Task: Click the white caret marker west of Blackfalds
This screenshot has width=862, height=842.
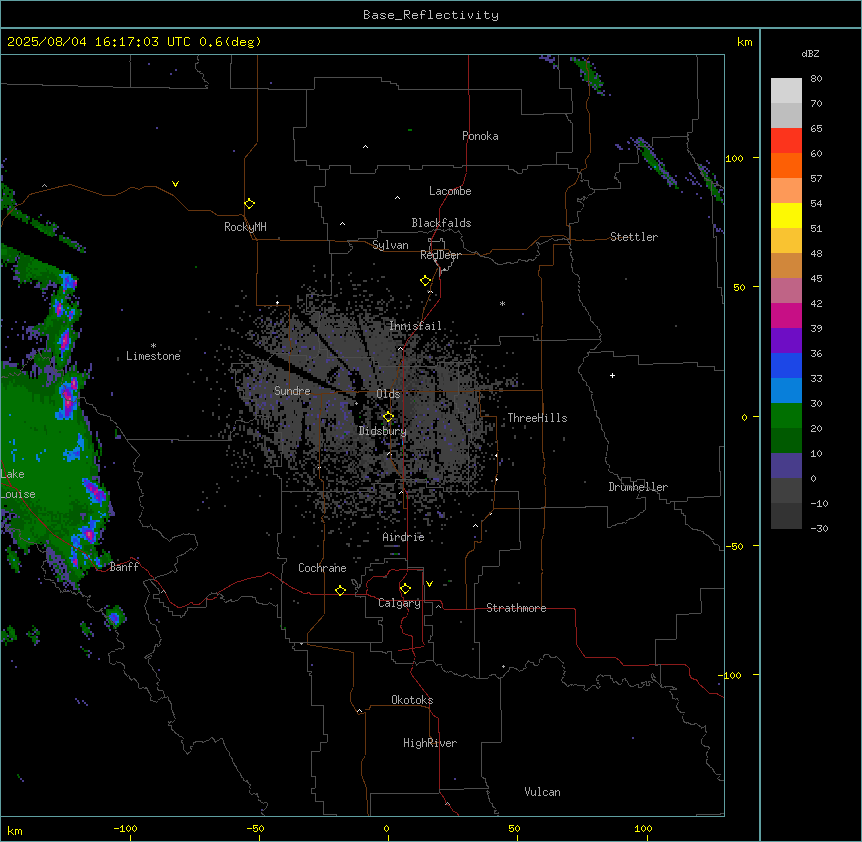Action: (342, 224)
